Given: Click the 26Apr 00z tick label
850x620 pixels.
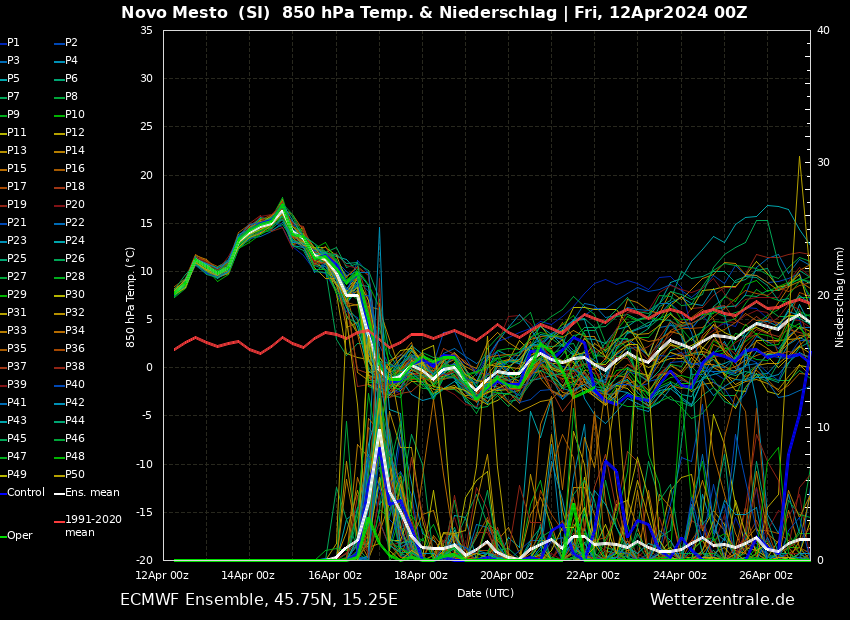Looking at the screenshot, I should [x=766, y=575].
